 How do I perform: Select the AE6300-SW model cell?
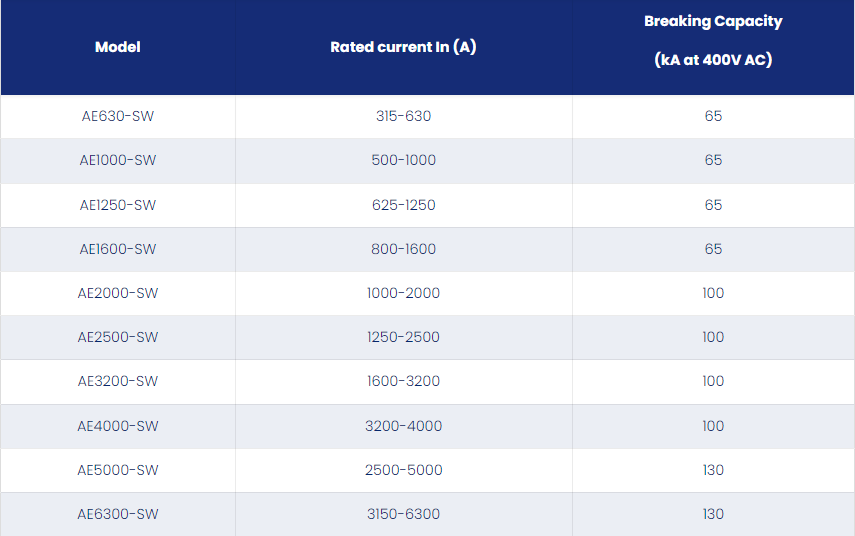coord(118,514)
